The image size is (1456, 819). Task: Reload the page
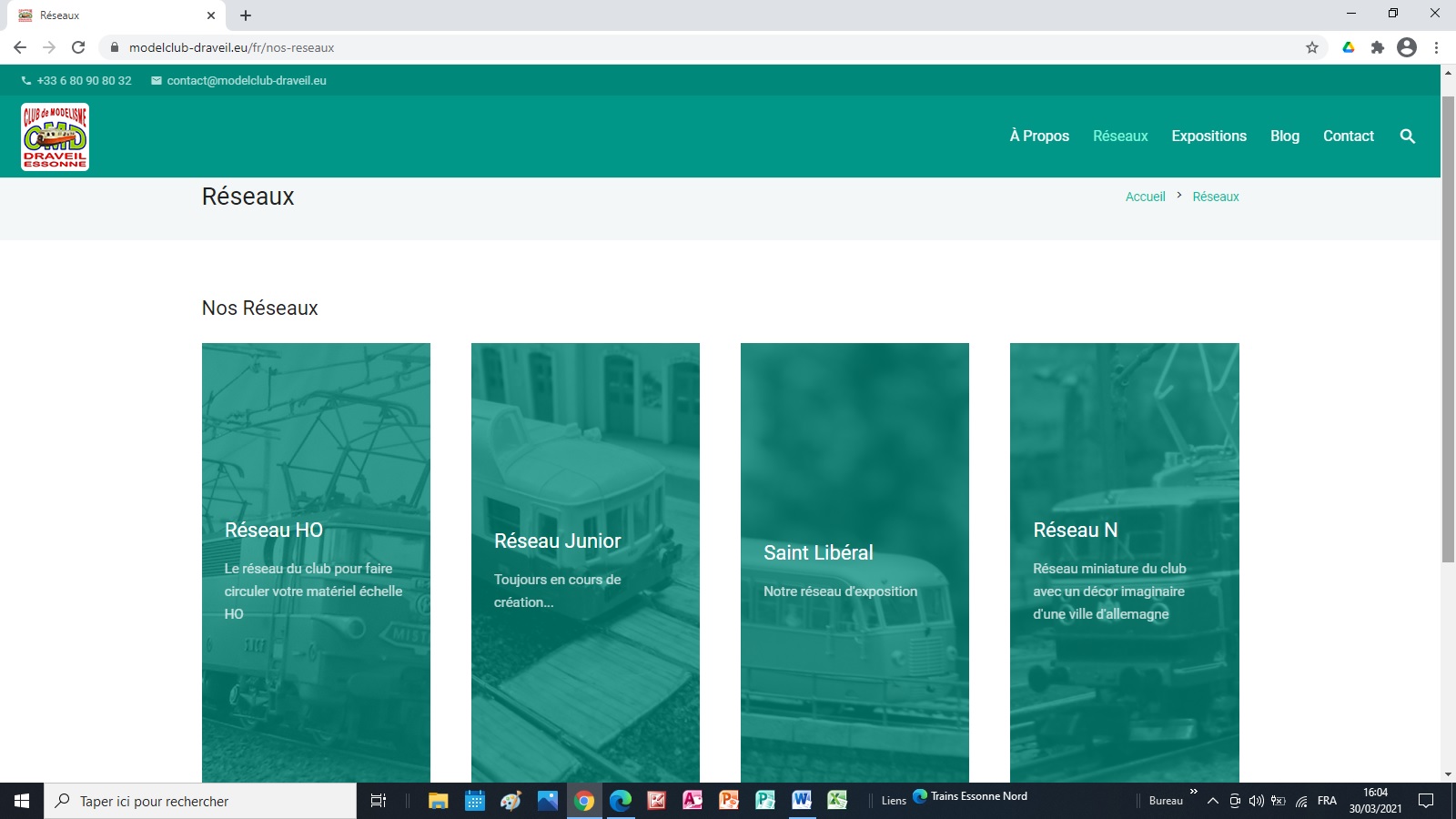tap(78, 47)
